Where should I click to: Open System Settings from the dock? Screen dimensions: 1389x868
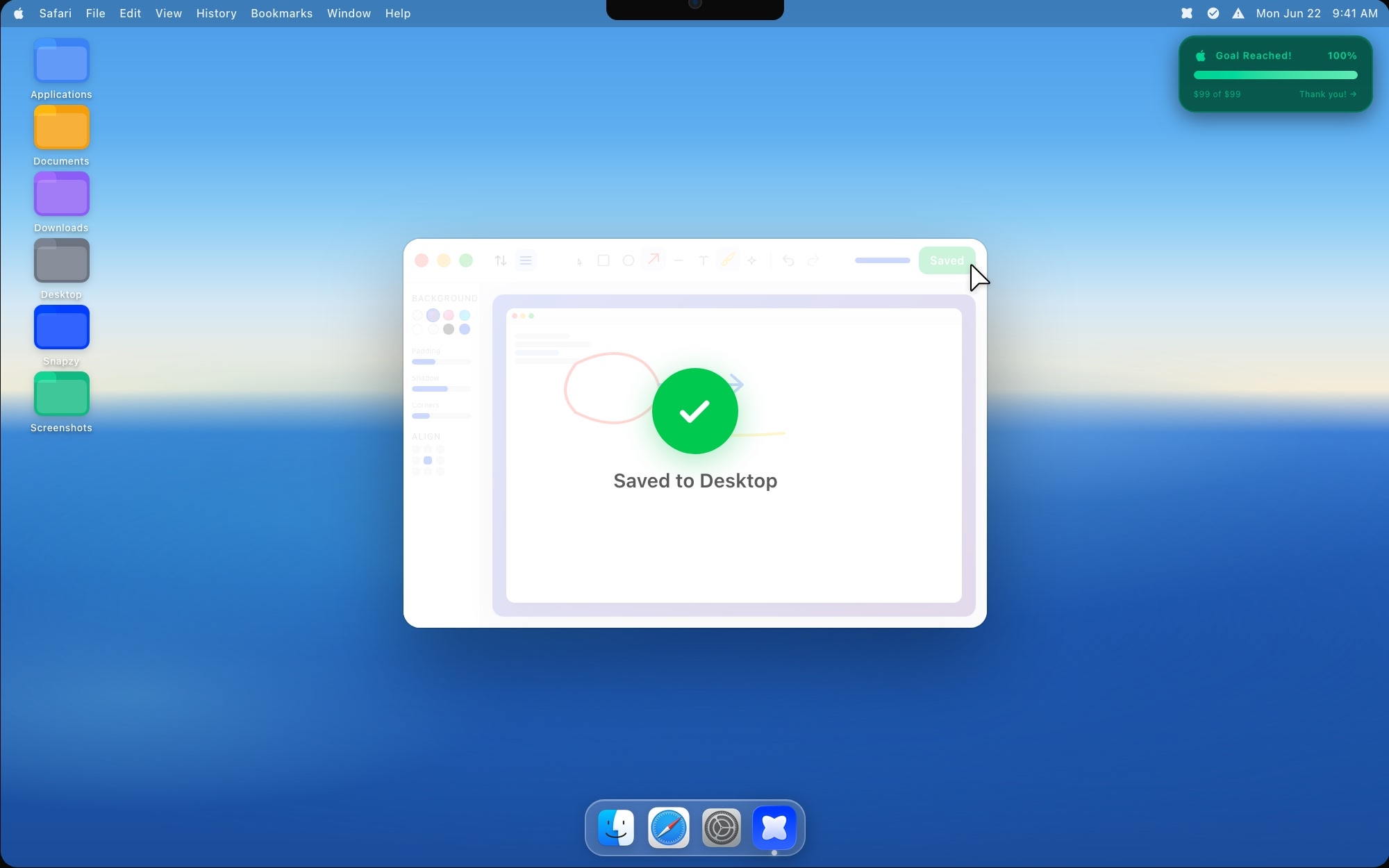click(x=722, y=828)
